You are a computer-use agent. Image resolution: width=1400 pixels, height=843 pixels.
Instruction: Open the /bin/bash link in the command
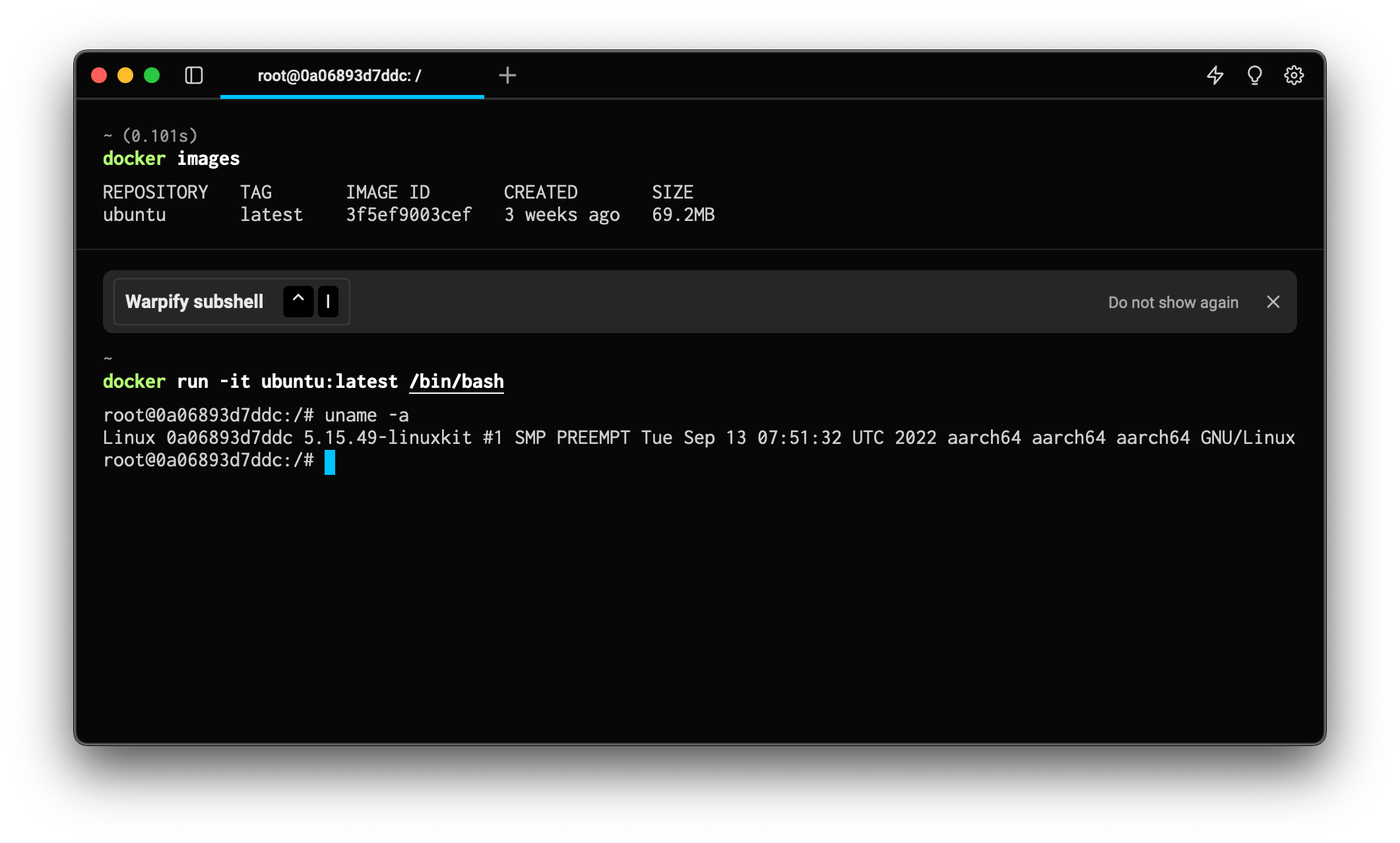click(456, 381)
